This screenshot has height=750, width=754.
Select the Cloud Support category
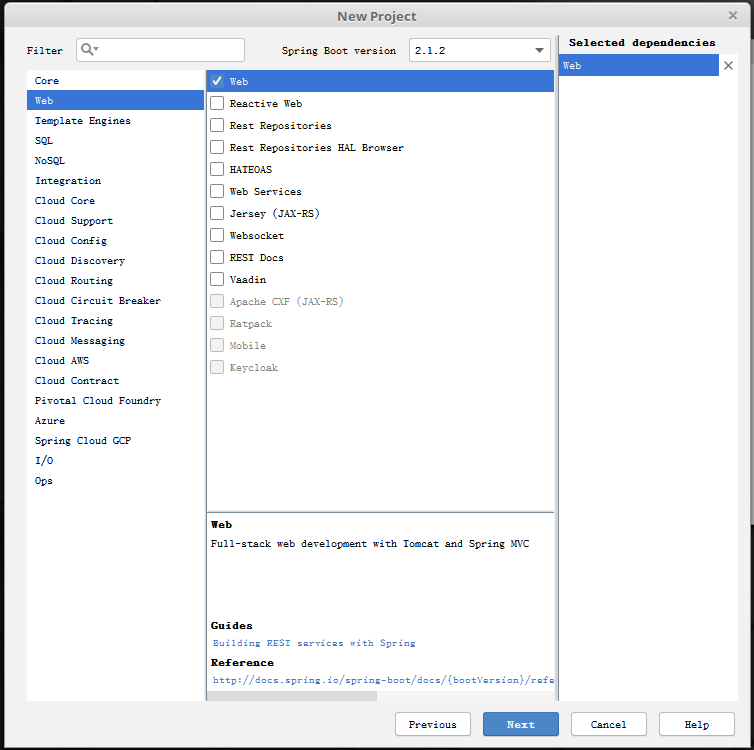pyautogui.click(x=115, y=220)
